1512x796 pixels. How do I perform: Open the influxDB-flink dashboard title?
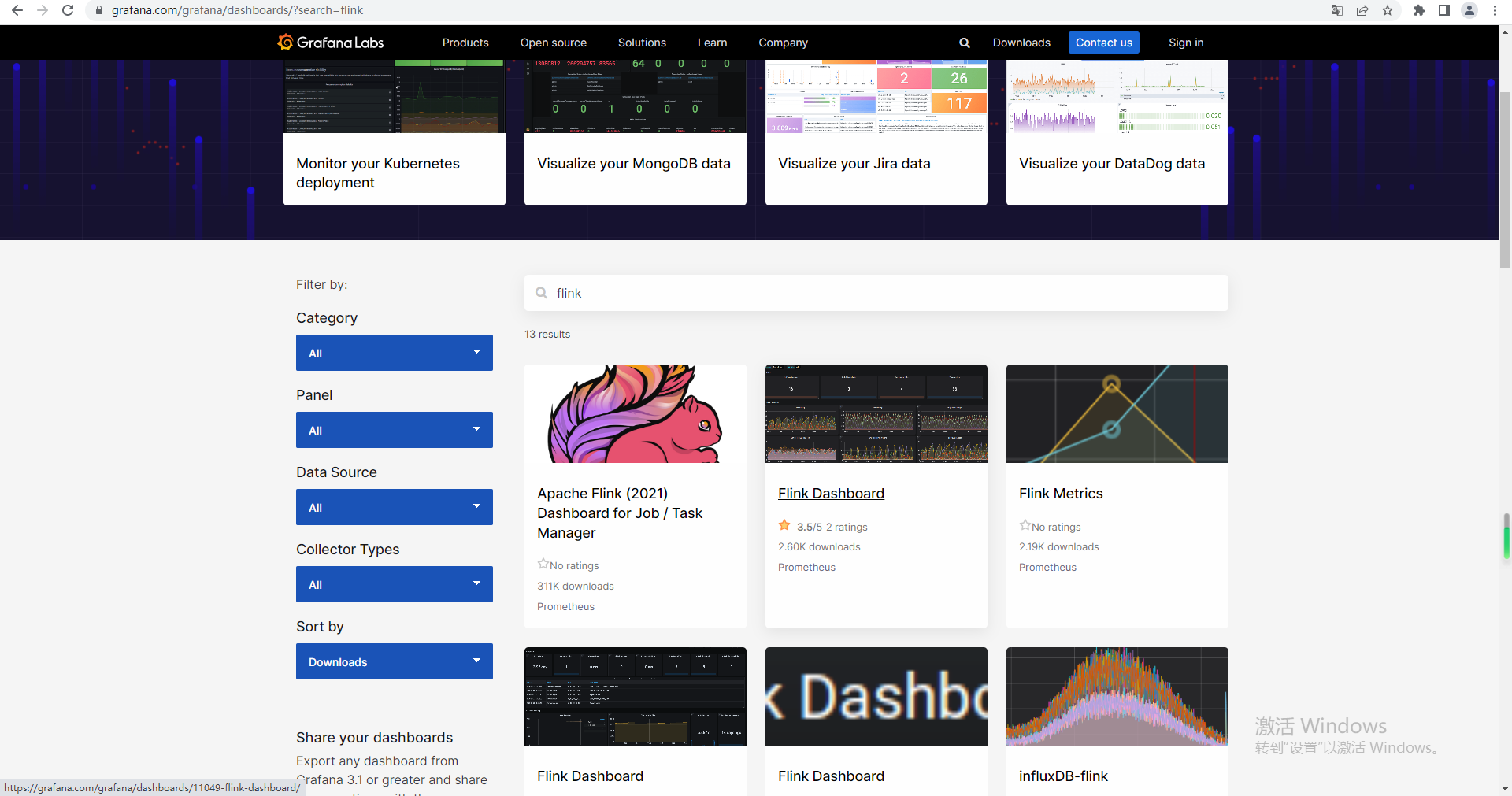pyautogui.click(x=1063, y=776)
